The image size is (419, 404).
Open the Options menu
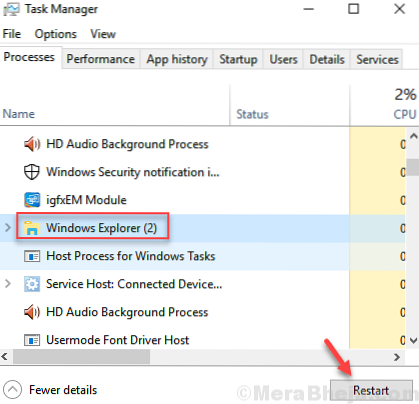(56, 34)
